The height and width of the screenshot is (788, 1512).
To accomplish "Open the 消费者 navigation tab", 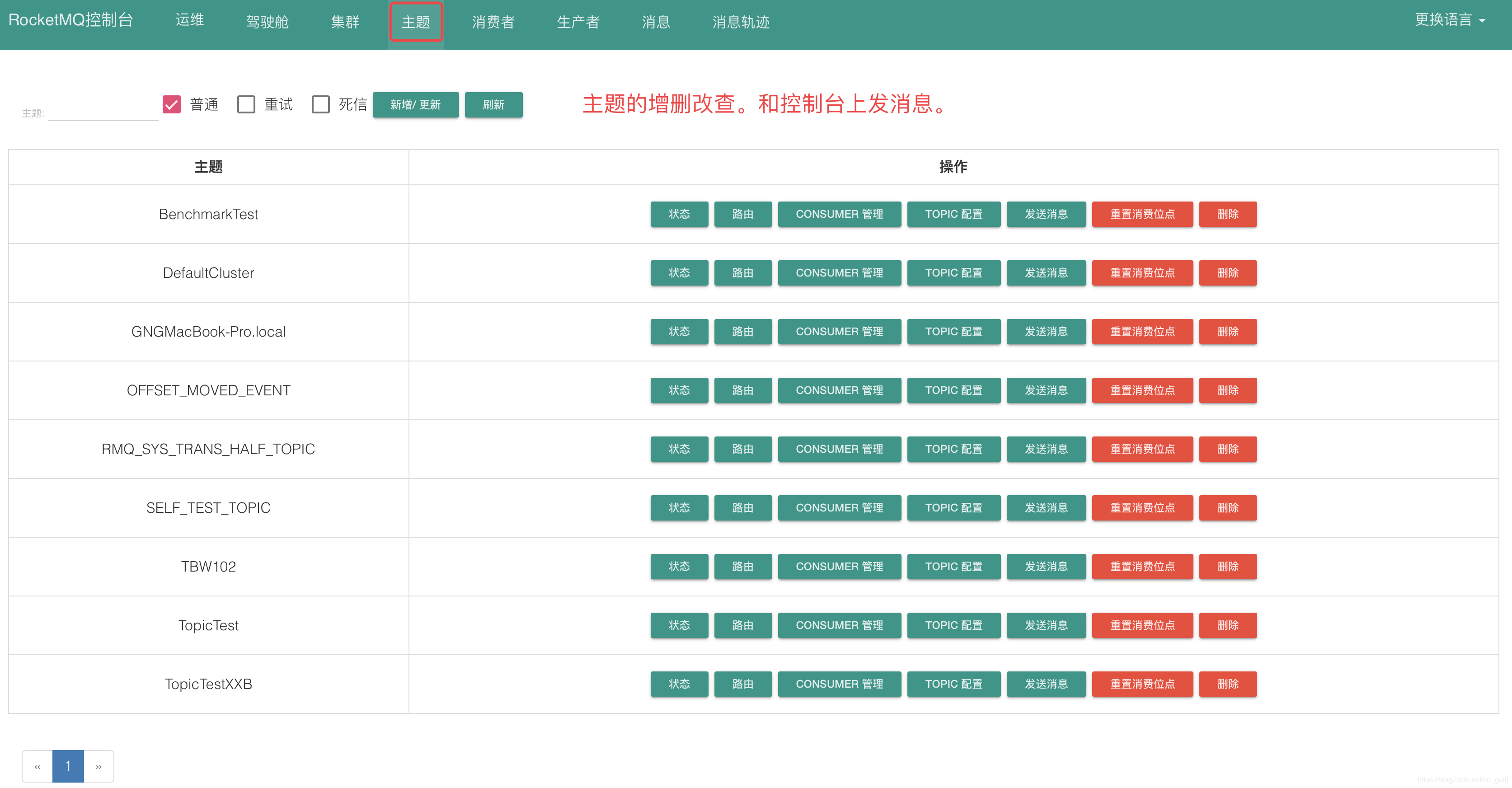I will (493, 22).
